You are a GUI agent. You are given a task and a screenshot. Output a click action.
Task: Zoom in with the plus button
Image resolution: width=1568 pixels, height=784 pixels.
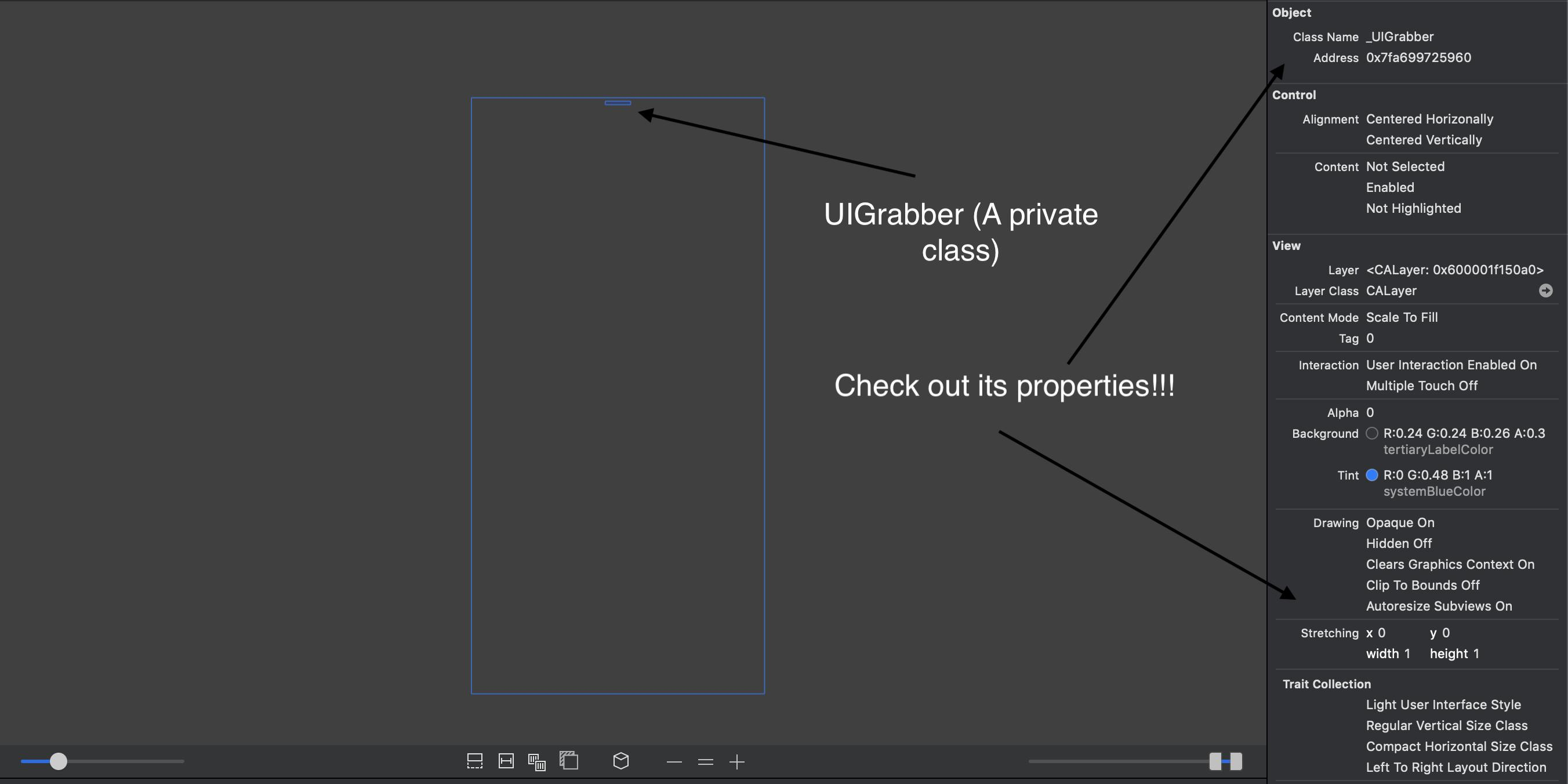tap(736, 762)
